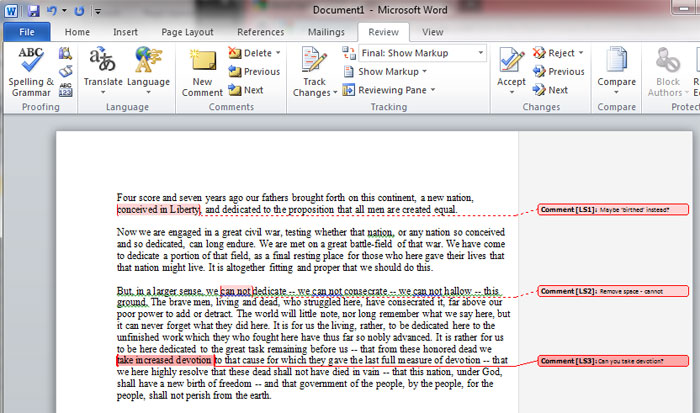The height and width of the screenshot is (413, 700).
Task: Delete the selected comment
Action: pyautogui.click(x=250, y=53)
